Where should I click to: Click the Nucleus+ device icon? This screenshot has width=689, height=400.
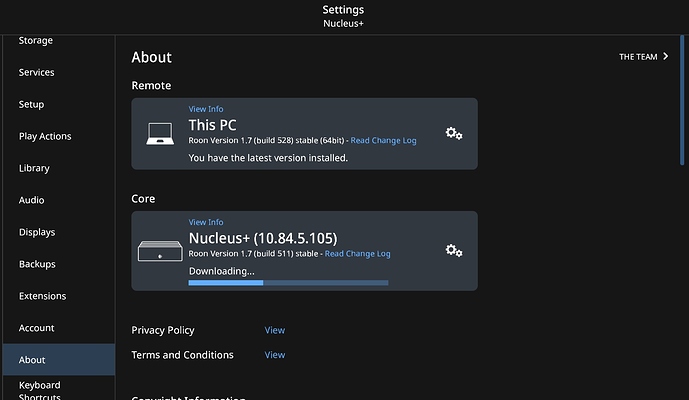160,251
